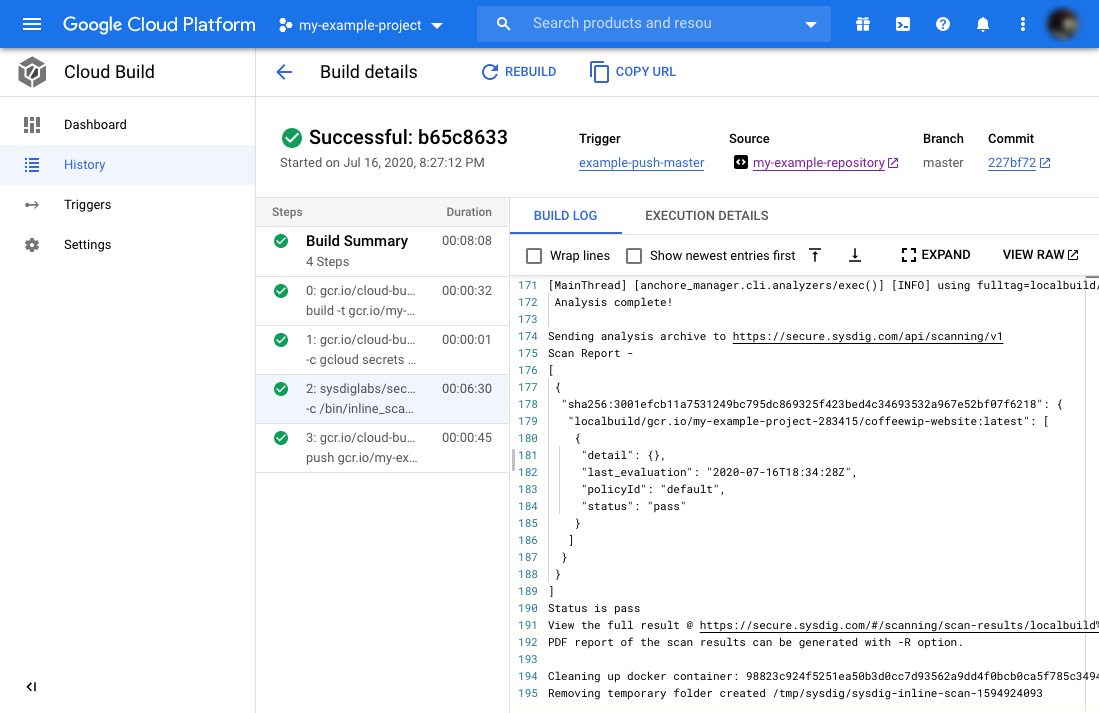Open the hamburger navigation menu

(32, 25)
